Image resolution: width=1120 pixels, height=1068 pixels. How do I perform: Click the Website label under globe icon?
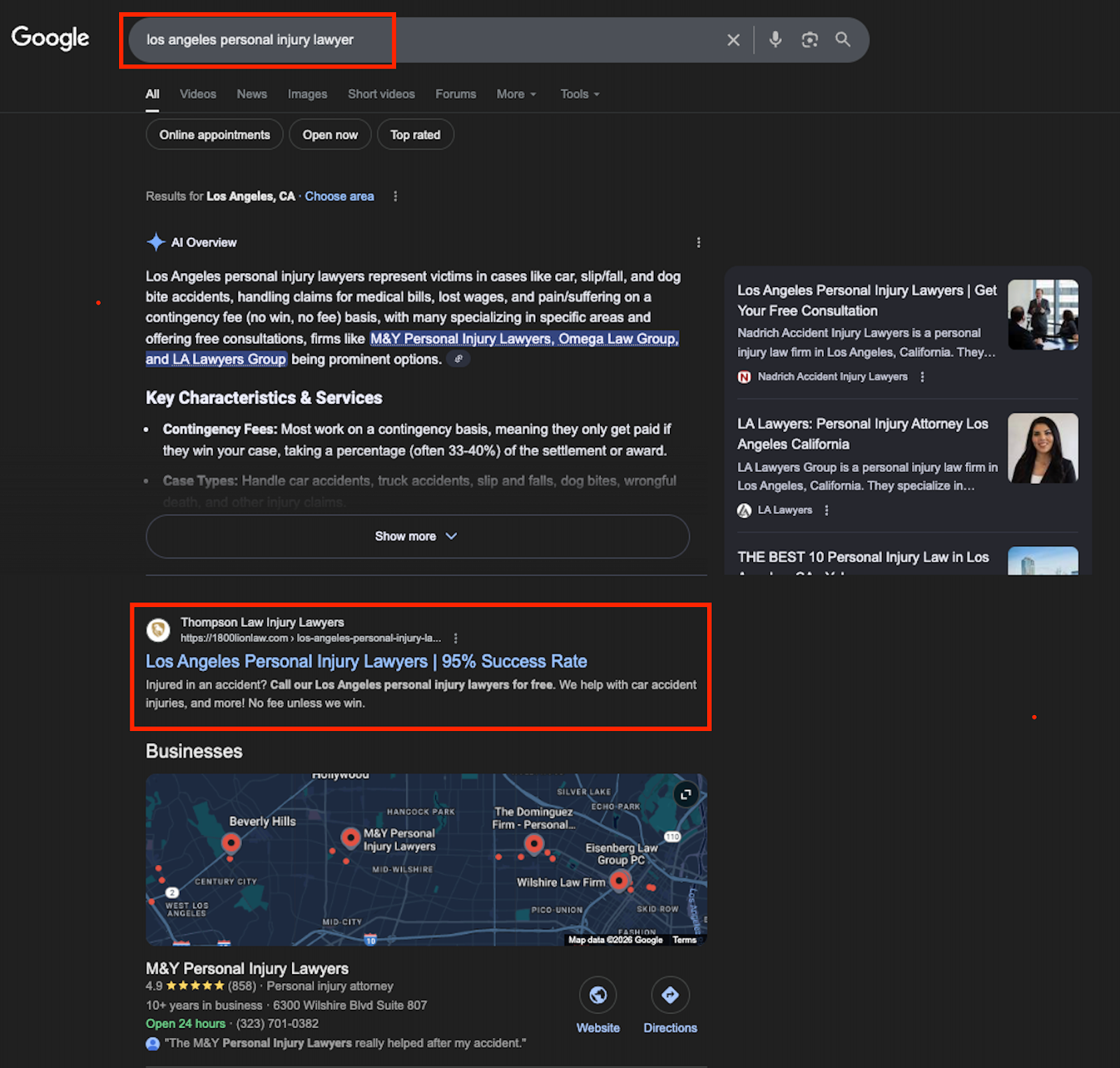click(x=598, y=1028)
